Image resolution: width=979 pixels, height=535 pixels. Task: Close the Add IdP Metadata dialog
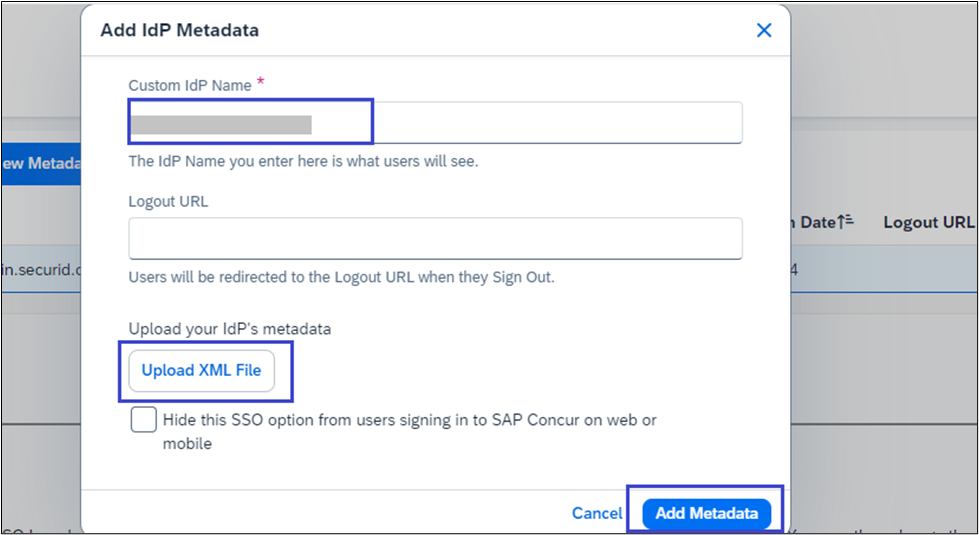tap(764, 30)
